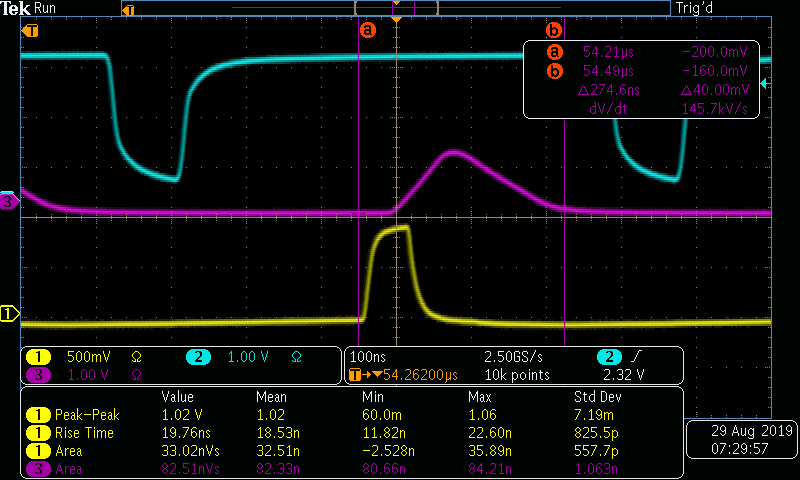Viewport: 800px width, 480px height.
Task: Click the orange T marker at top-left of graticule
Action: tap(30, 31)
